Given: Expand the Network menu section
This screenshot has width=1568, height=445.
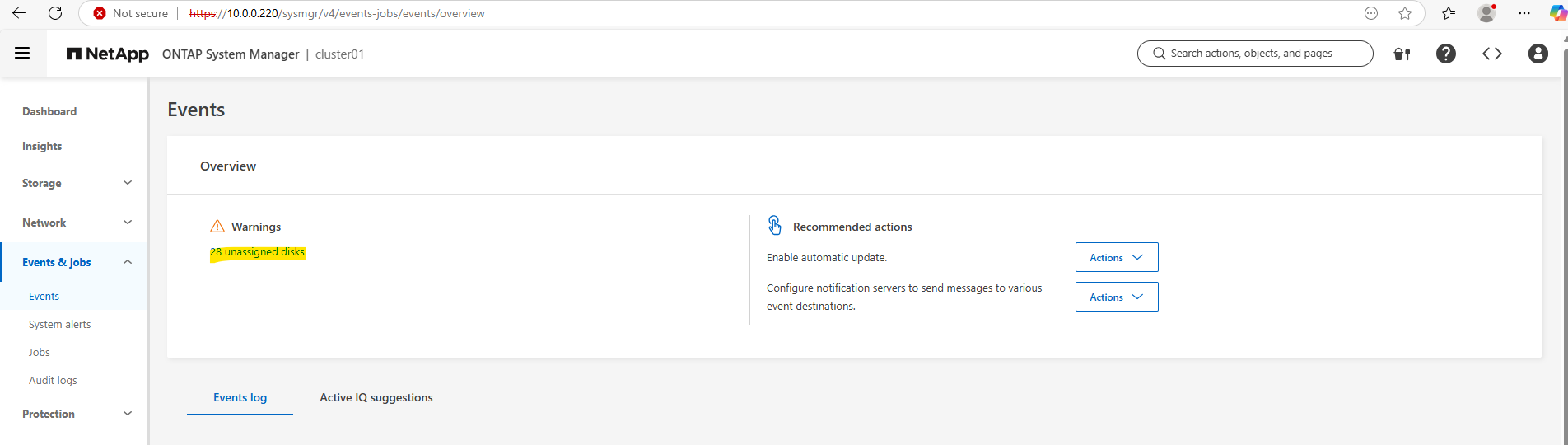Looking at the screenshot, I should [x=74, y=222].
